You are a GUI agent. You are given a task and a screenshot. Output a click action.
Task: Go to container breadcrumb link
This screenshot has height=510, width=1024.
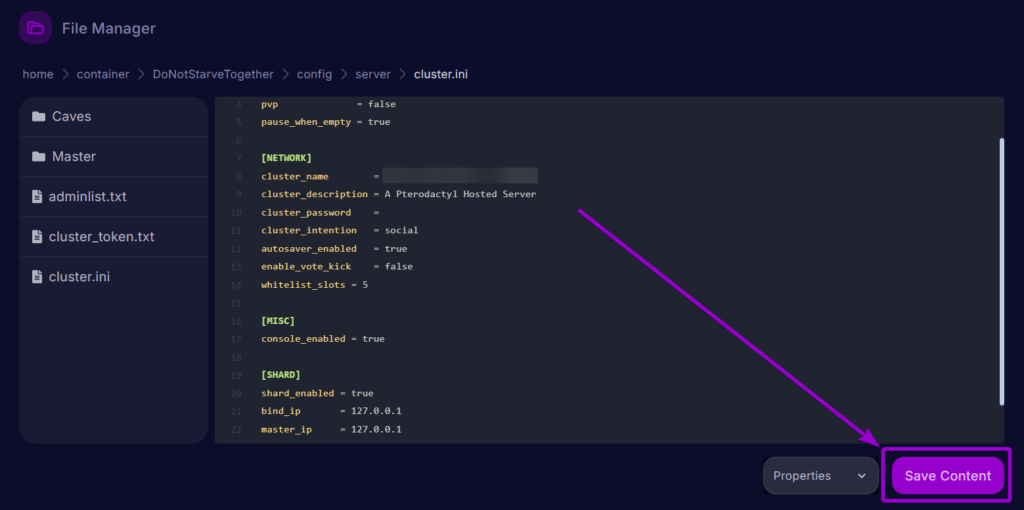pyautogui.click(x=99, y=74)
